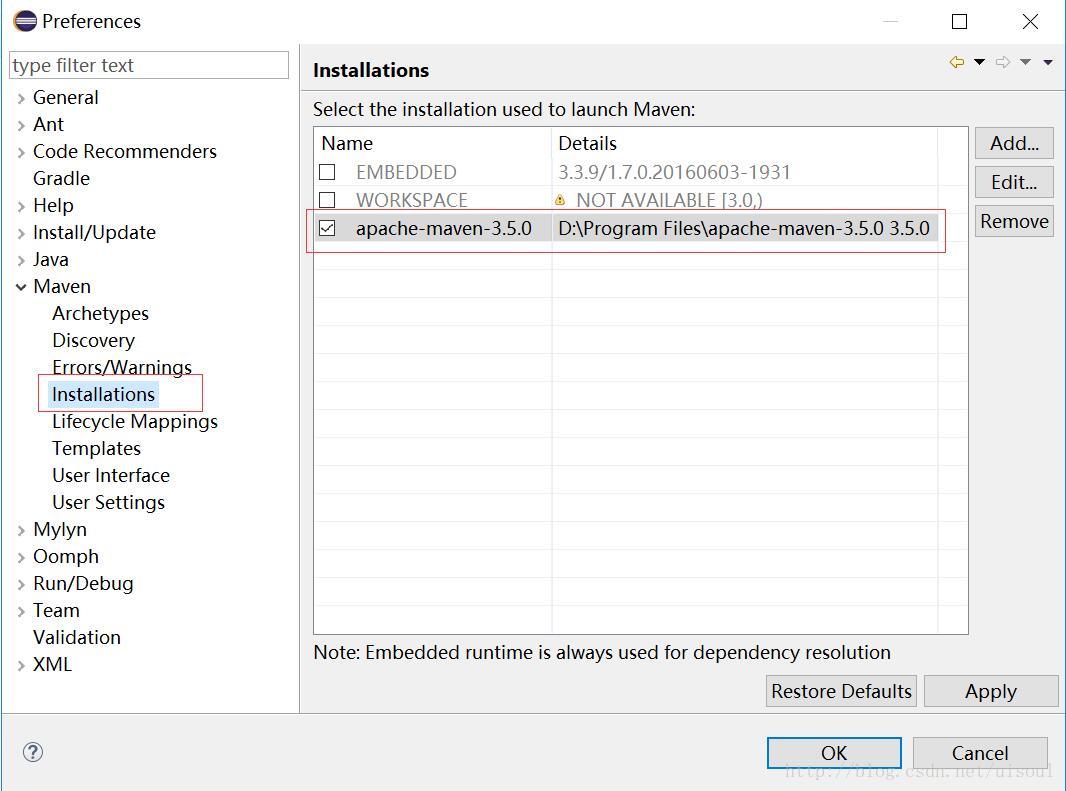1066x791 pixels.
Task: Uncheck the apache-maven-3.5.0 checkbox
Action: pos(327,228)
